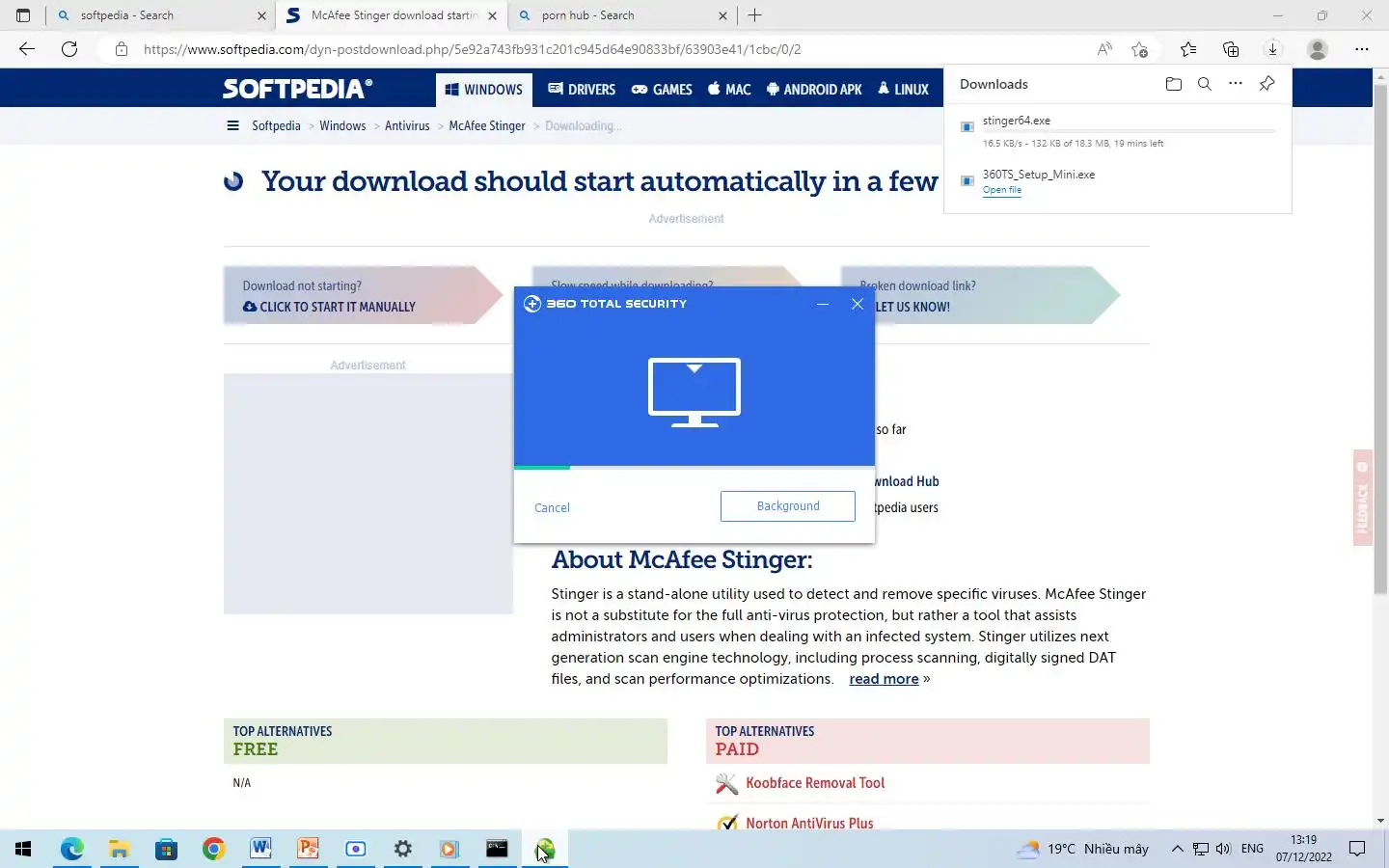Close the 360 Total Security installer
The height and width of the screenshot is (868, 1389).
(x=858, y=304)
